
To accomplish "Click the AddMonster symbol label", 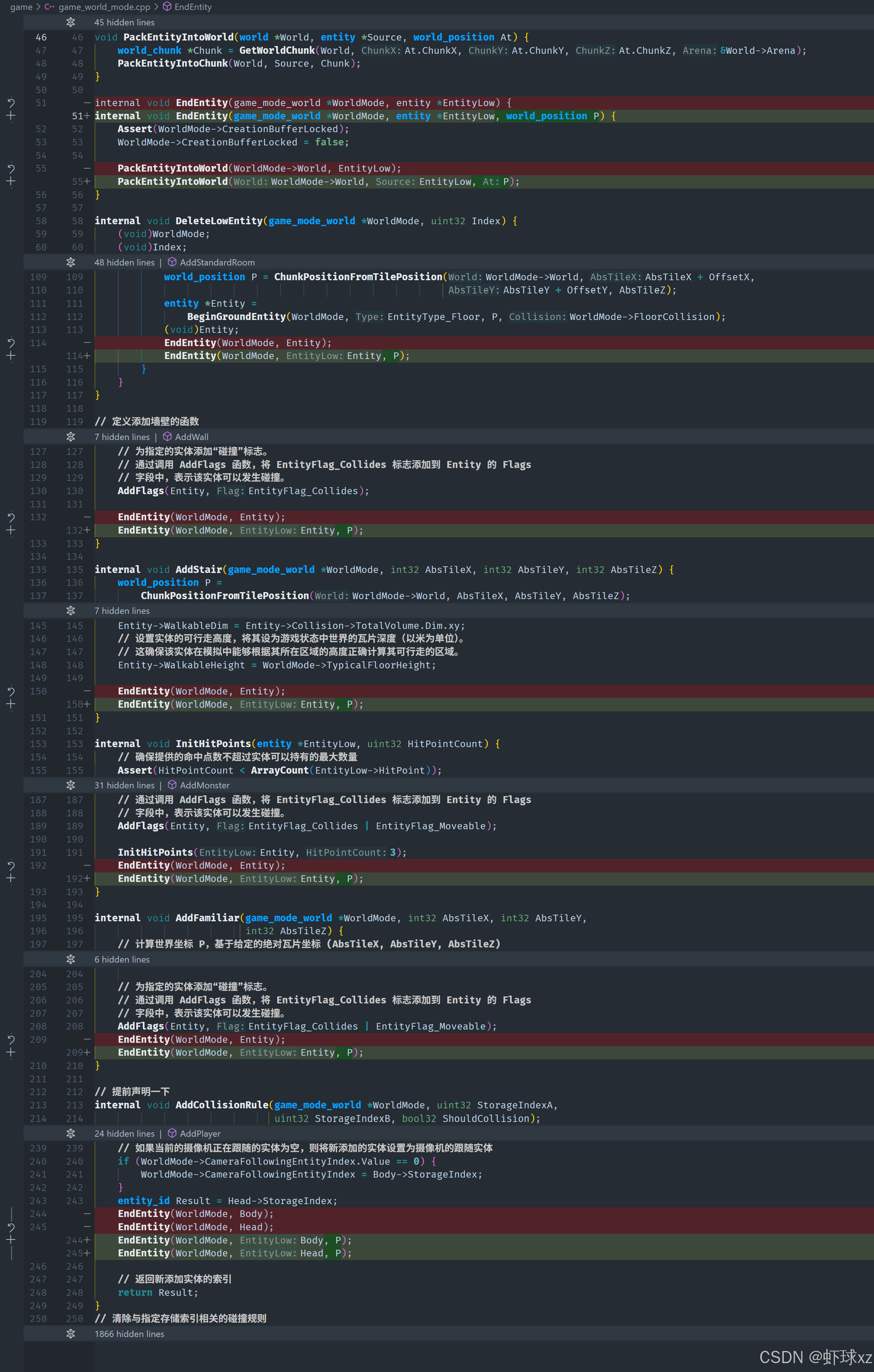I will [205, 785].
